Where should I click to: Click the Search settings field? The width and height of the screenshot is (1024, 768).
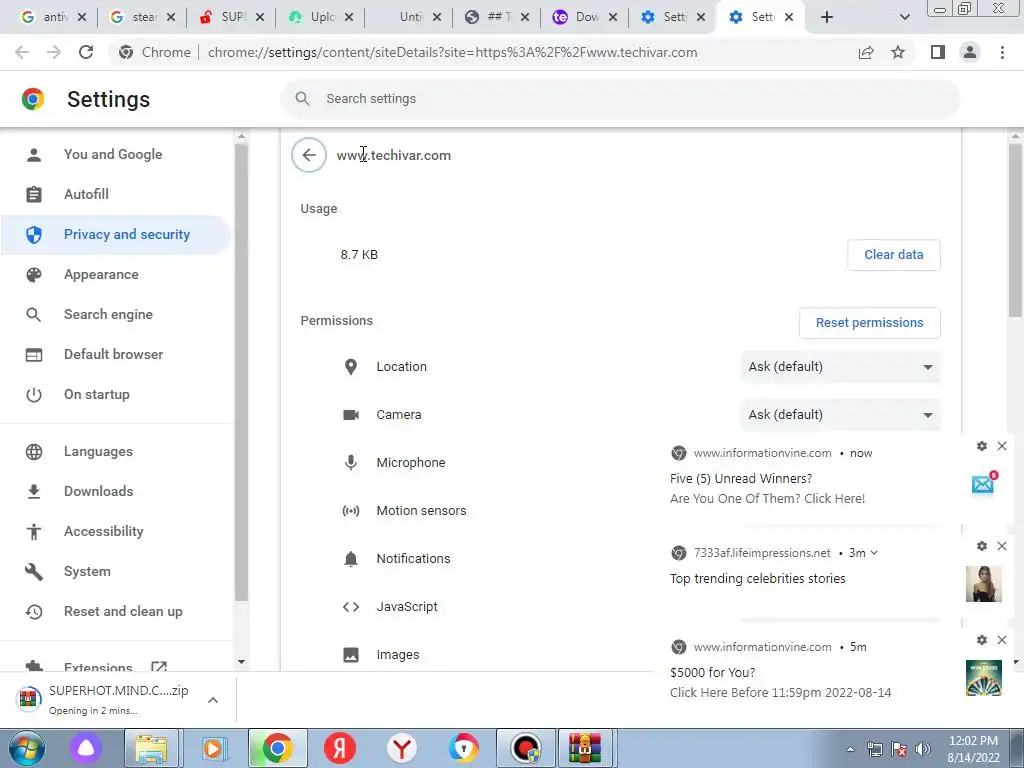click(620, 99)
